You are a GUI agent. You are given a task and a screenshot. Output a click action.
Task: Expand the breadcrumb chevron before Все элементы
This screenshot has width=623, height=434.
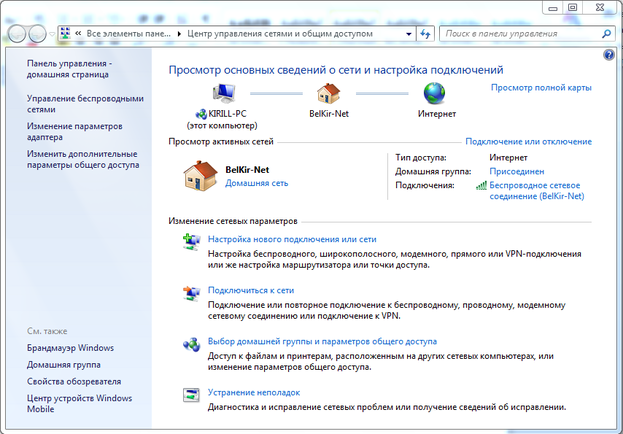78,34
